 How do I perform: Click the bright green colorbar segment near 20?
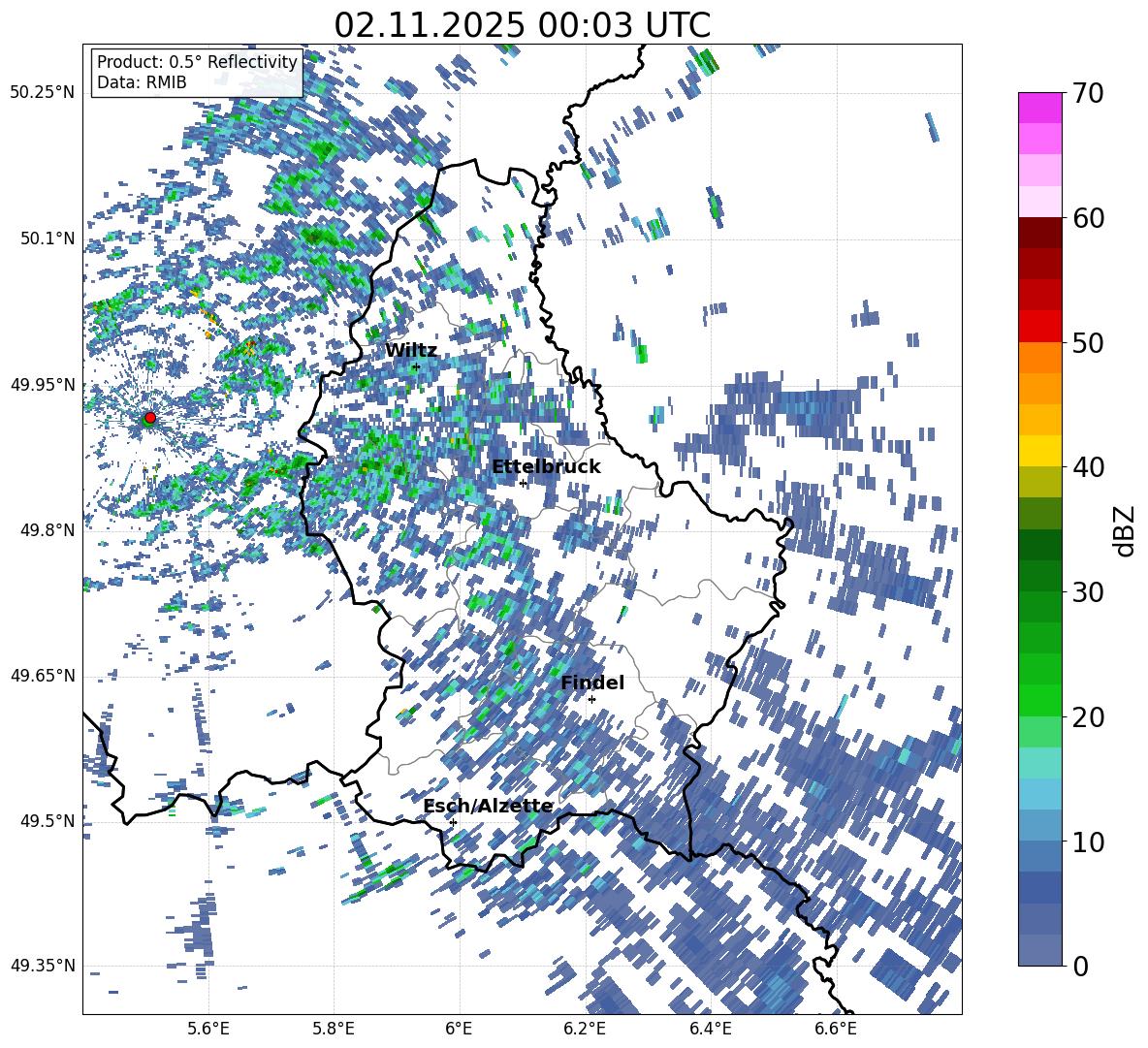[1040, 700]
